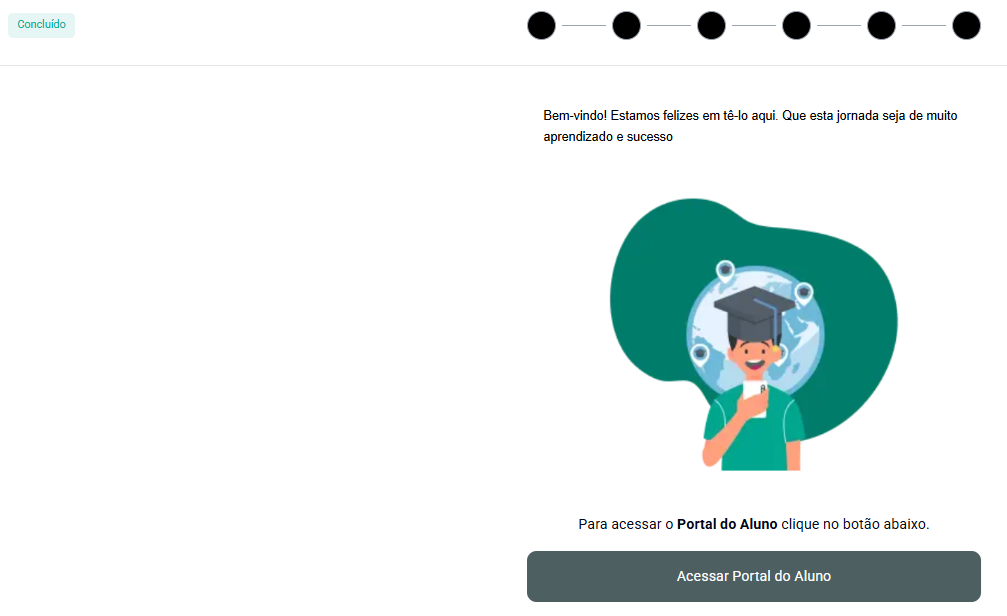
Task: Select the second step dot in progress indicator
Action: click(626, 26)
